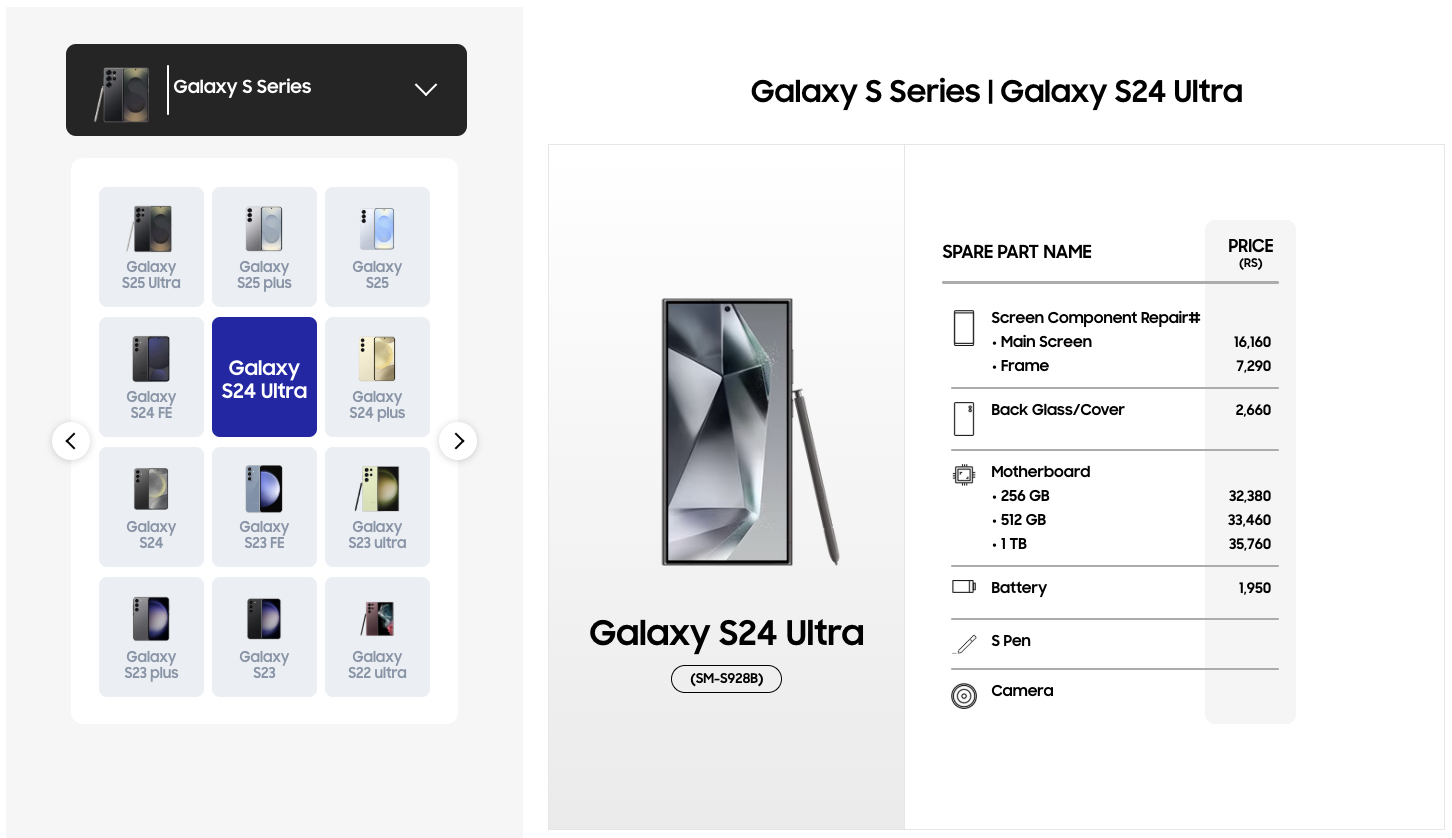Expand the Galaxy S Series dropdown chevron
The image size is (1452, 838).
pyautogui.click(x=426, y=89)
